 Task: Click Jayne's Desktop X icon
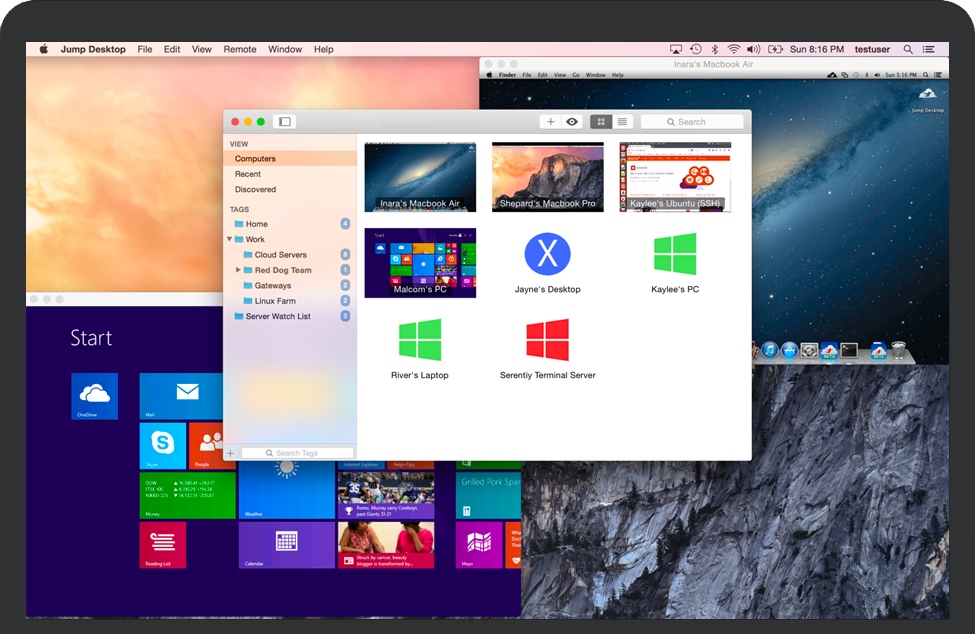[547, 254]
